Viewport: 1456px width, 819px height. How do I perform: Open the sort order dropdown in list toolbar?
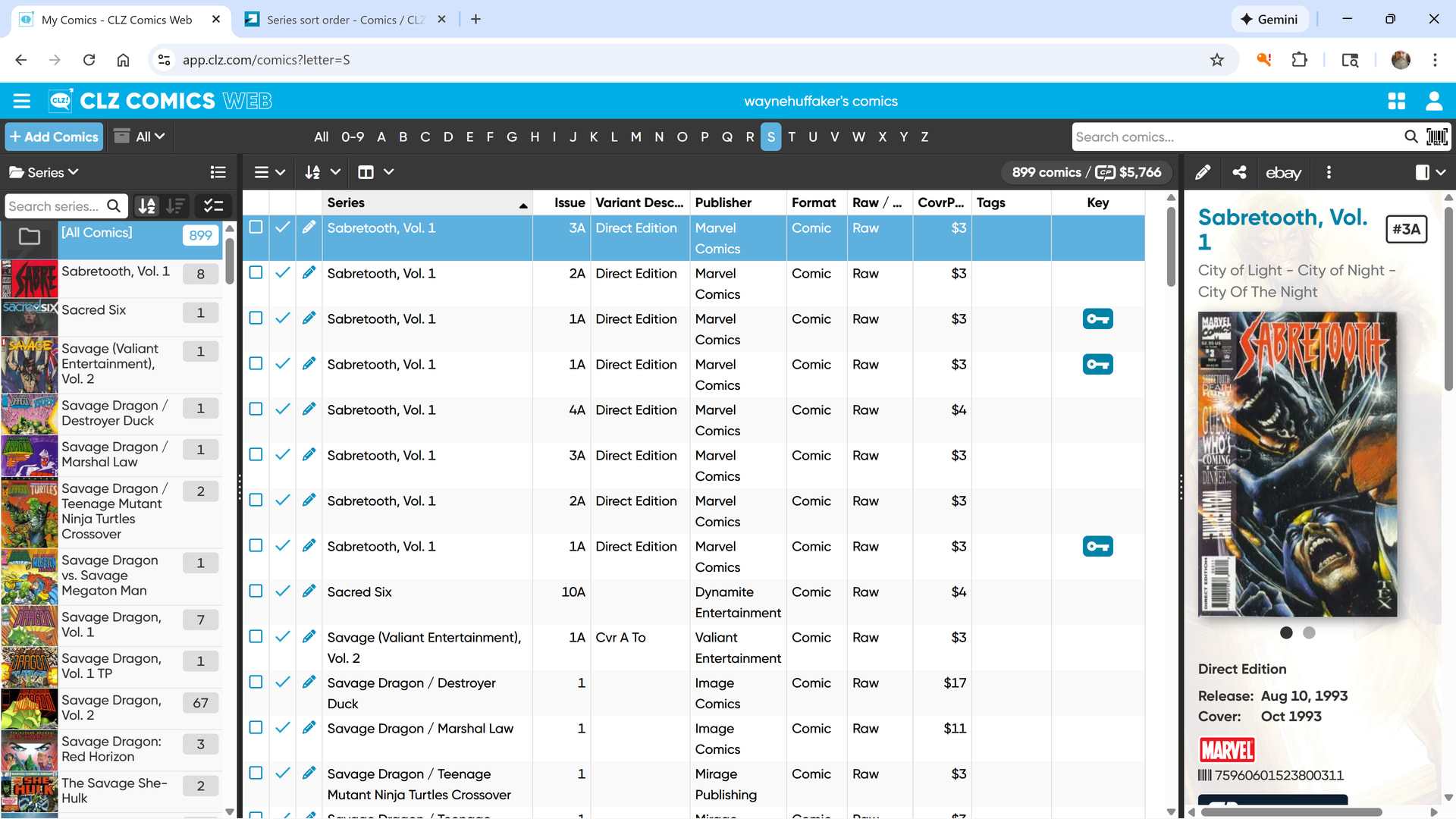click(322, 172)
